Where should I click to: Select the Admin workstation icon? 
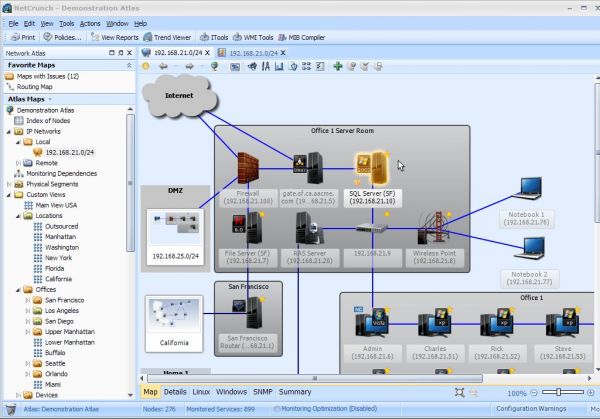[x=372, y=323]
